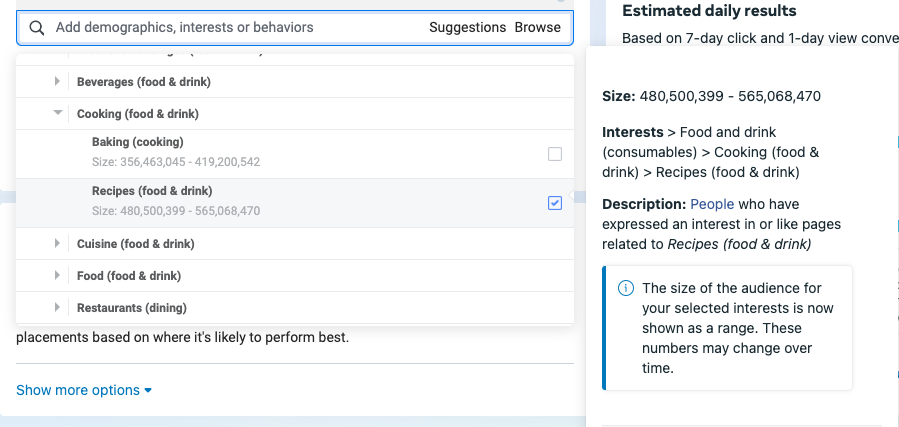Click the Cuisine (food & drink) category label
Screen dimensions: 899x427
135,244
